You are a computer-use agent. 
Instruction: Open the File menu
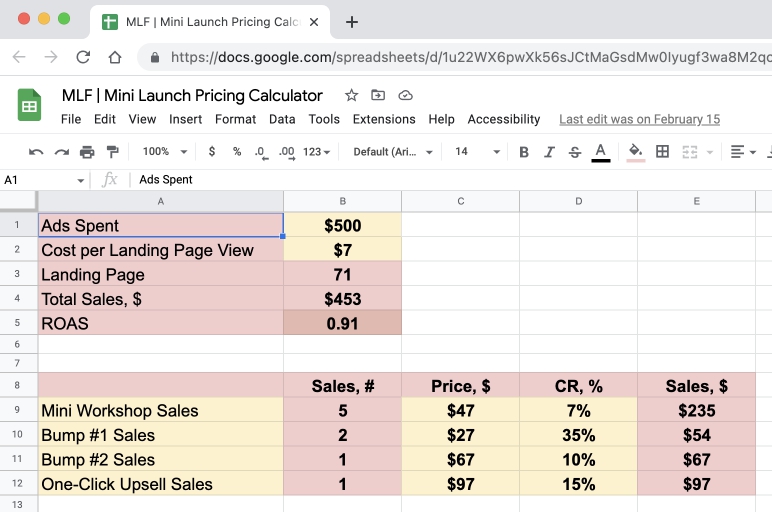point(71,119)
